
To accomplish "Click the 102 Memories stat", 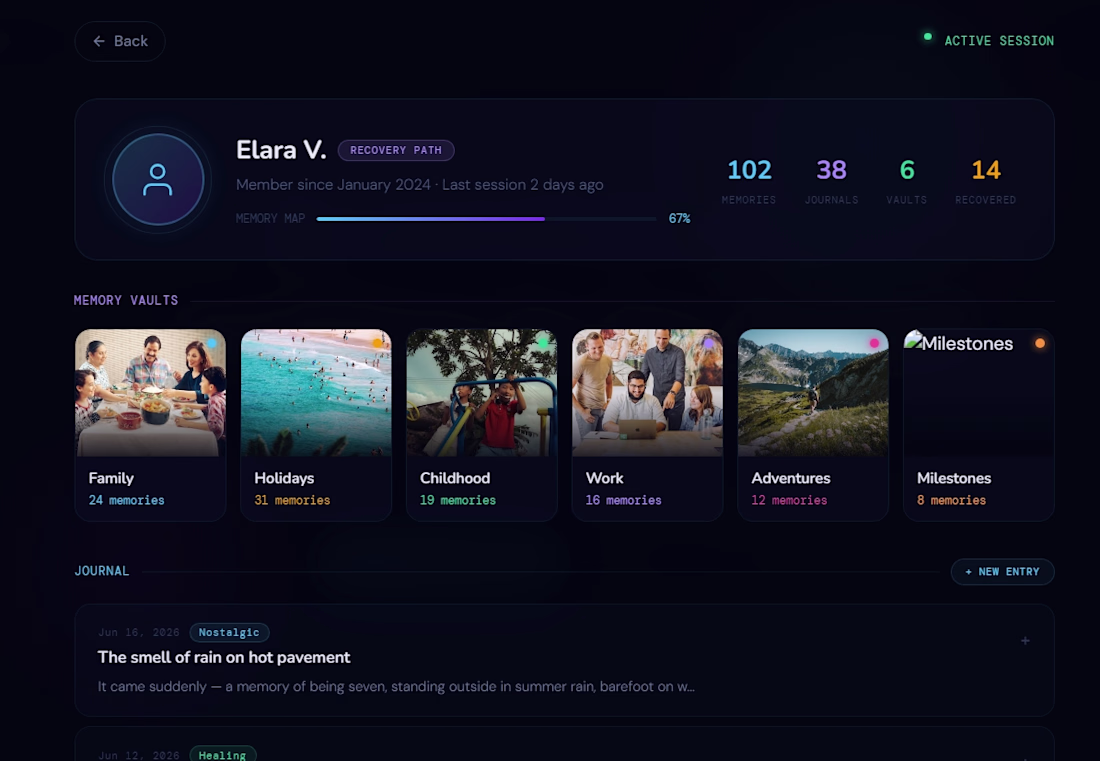I will (749, 180).
